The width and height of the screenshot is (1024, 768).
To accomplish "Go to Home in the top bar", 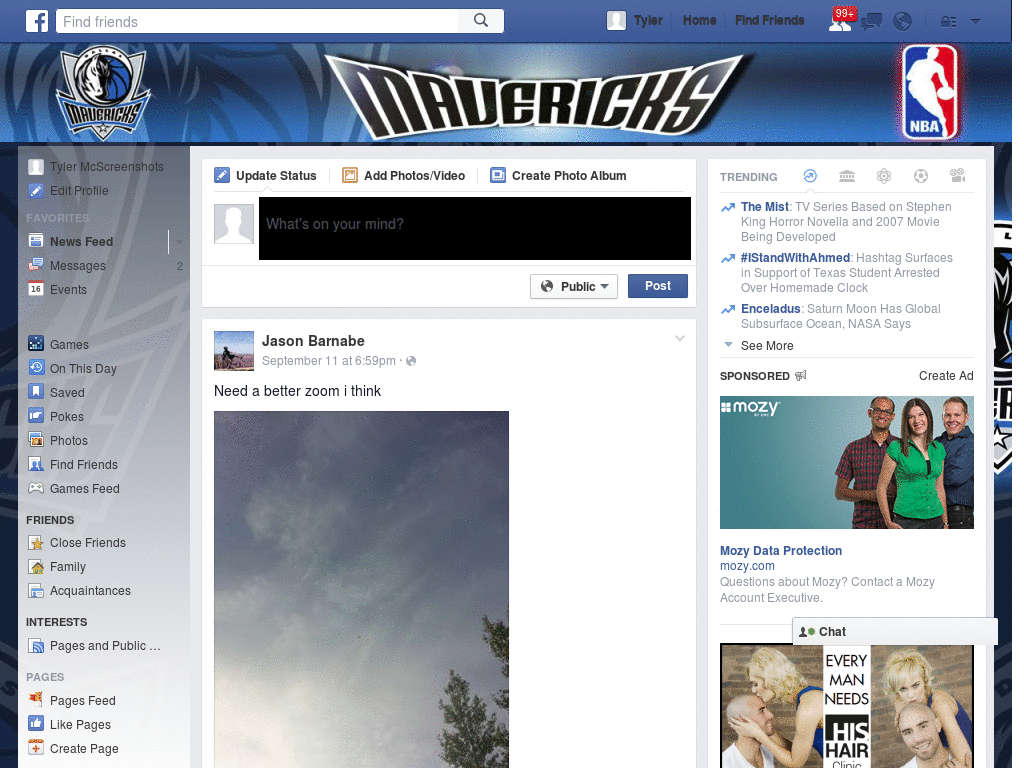I will pos(699,20).
